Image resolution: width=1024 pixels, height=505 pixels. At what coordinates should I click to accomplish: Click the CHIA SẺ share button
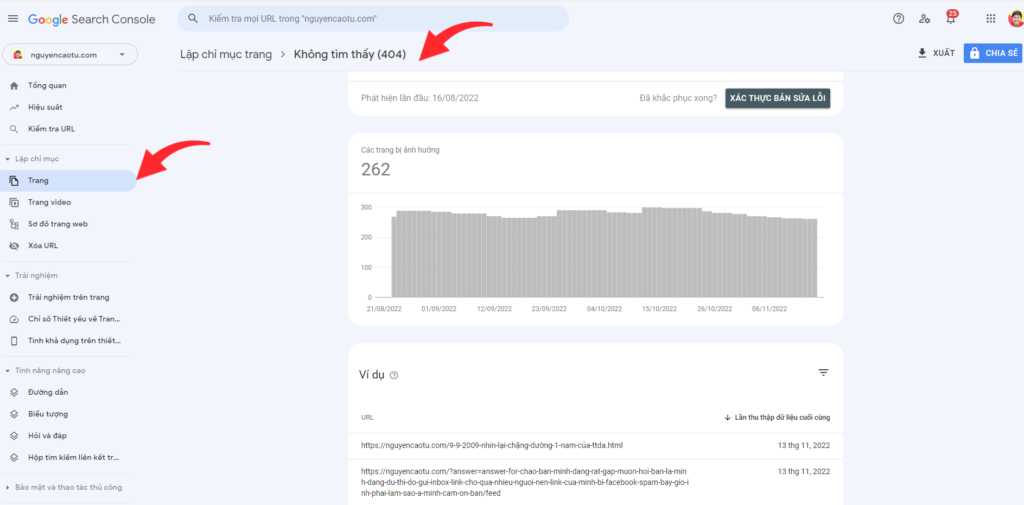(x=992, y=53)
